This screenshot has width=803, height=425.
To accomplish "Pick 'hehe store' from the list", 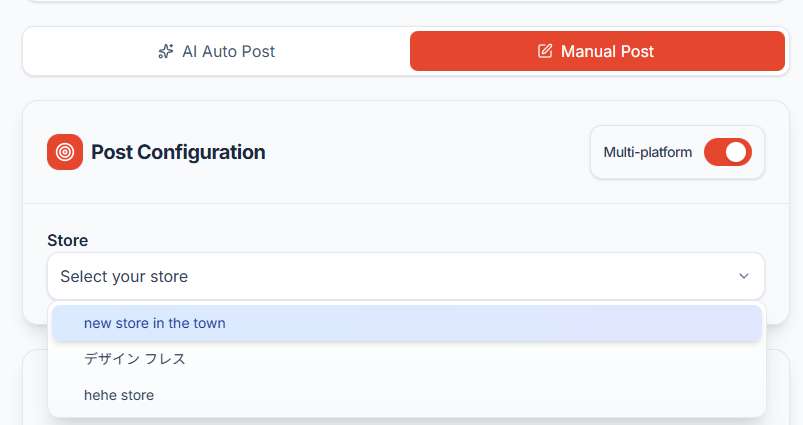I will (119, 395).
